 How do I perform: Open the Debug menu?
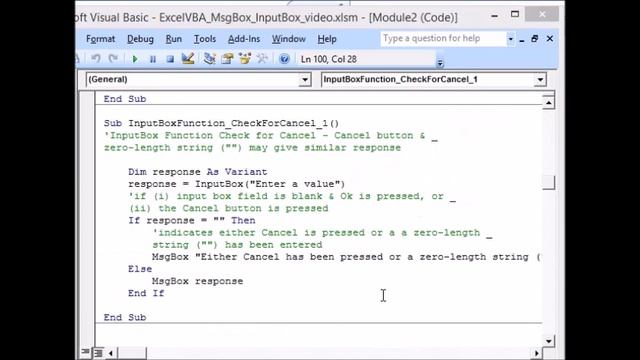[140, 39]
